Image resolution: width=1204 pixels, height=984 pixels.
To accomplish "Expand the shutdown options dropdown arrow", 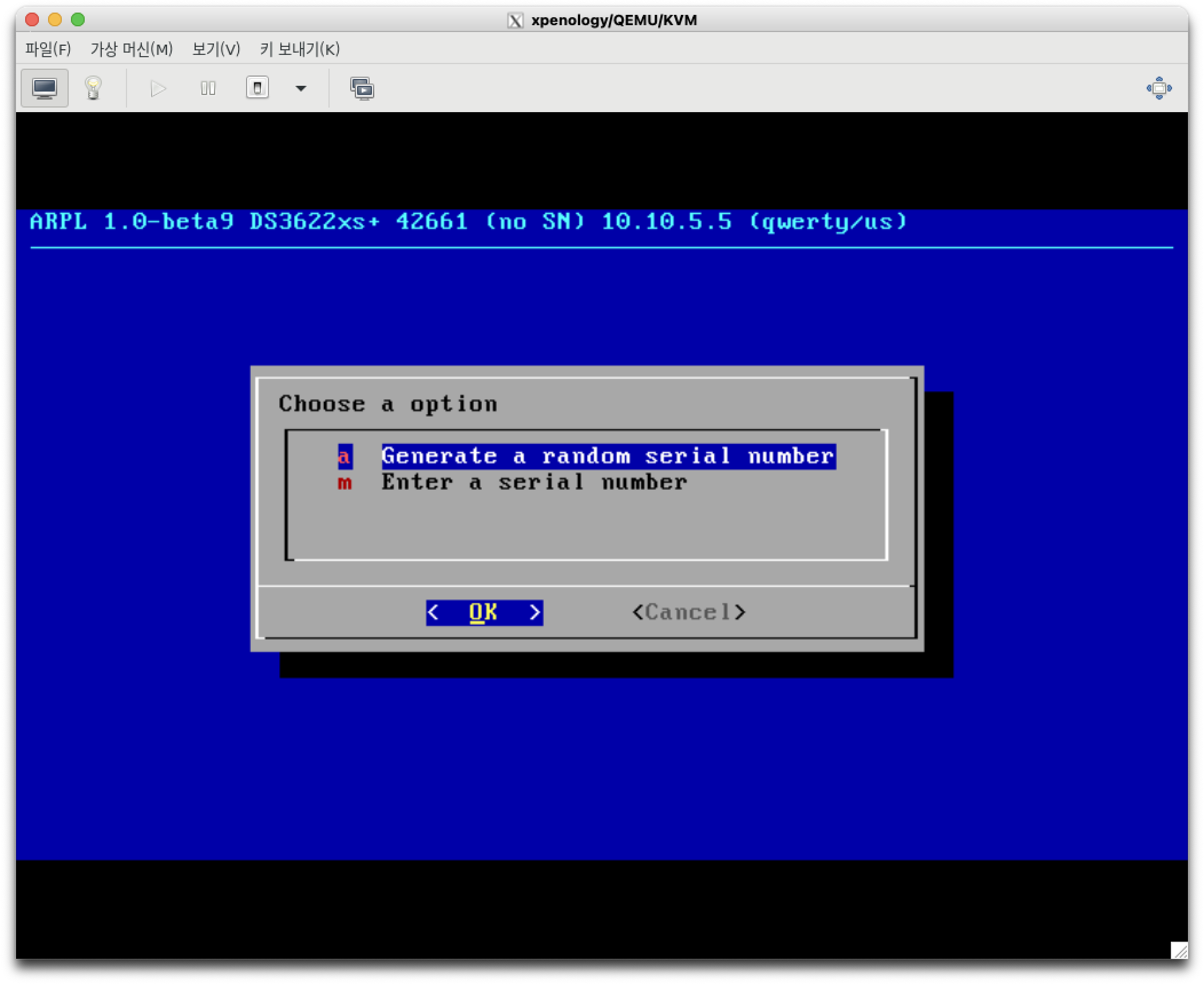I will [x=300, y=88].
